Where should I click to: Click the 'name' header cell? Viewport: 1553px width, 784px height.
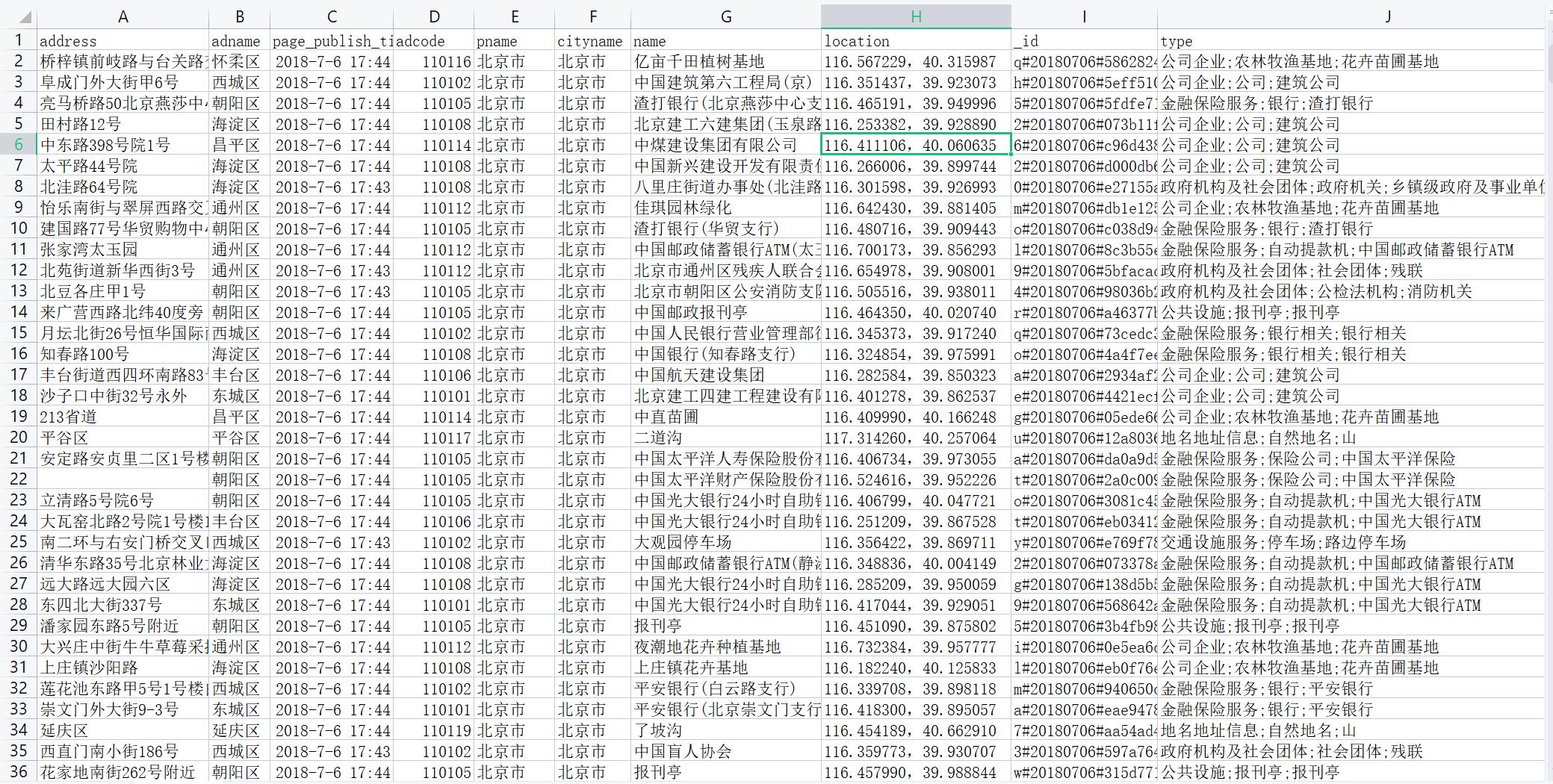tap(725, 41)
